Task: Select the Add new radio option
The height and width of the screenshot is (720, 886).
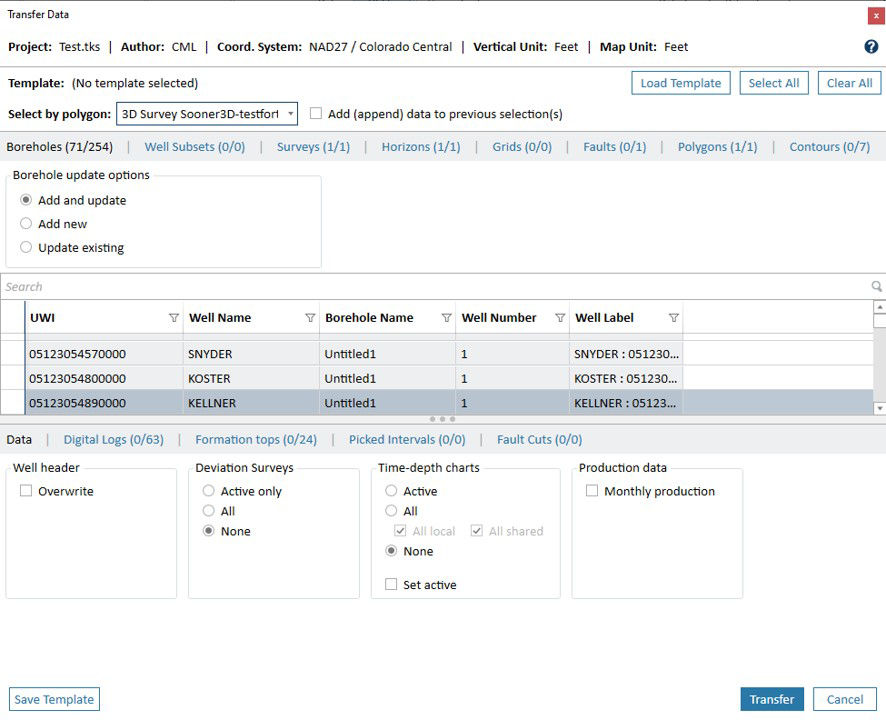Action: (x=26, y=224)
